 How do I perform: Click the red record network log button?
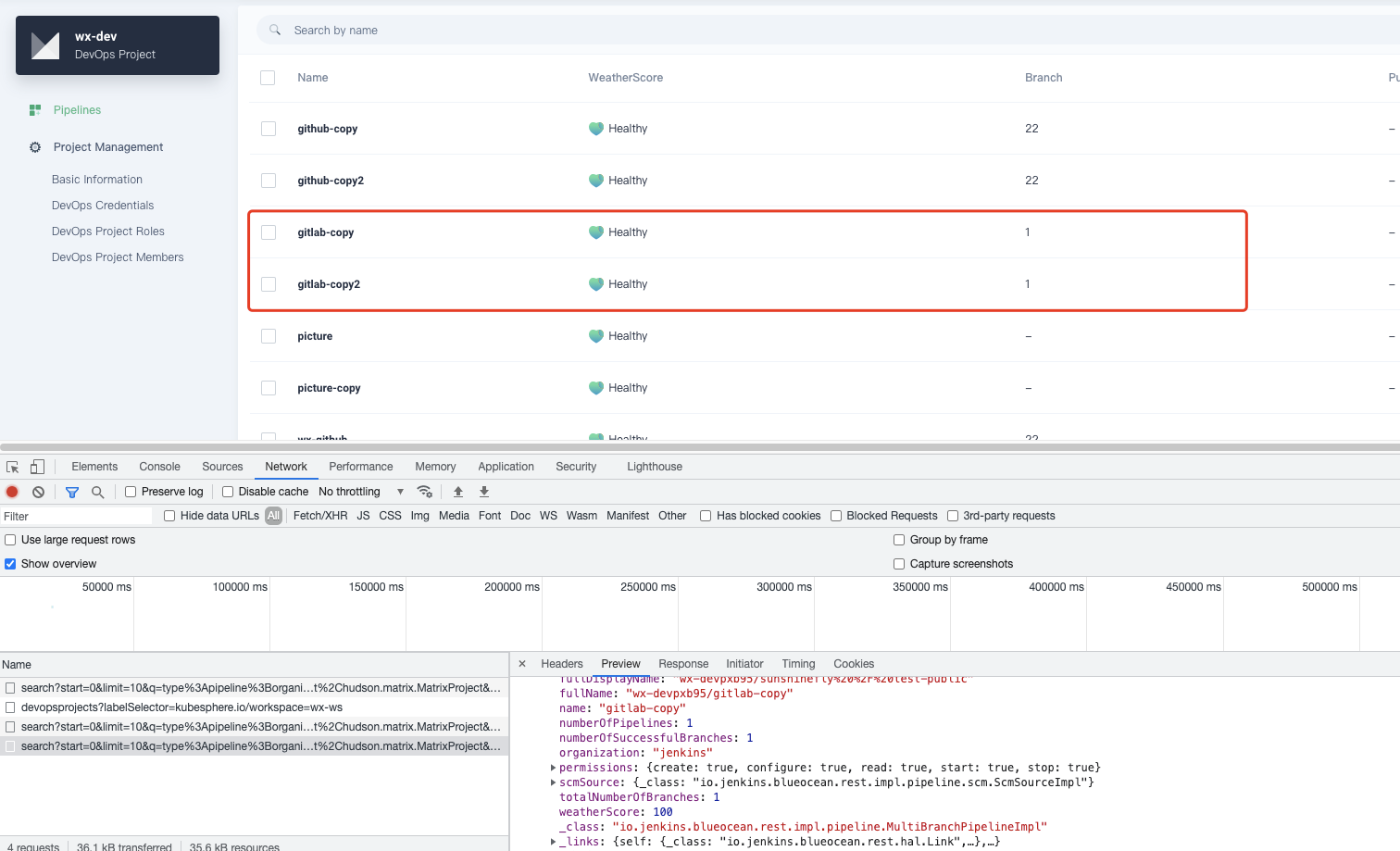coord(10,492)
